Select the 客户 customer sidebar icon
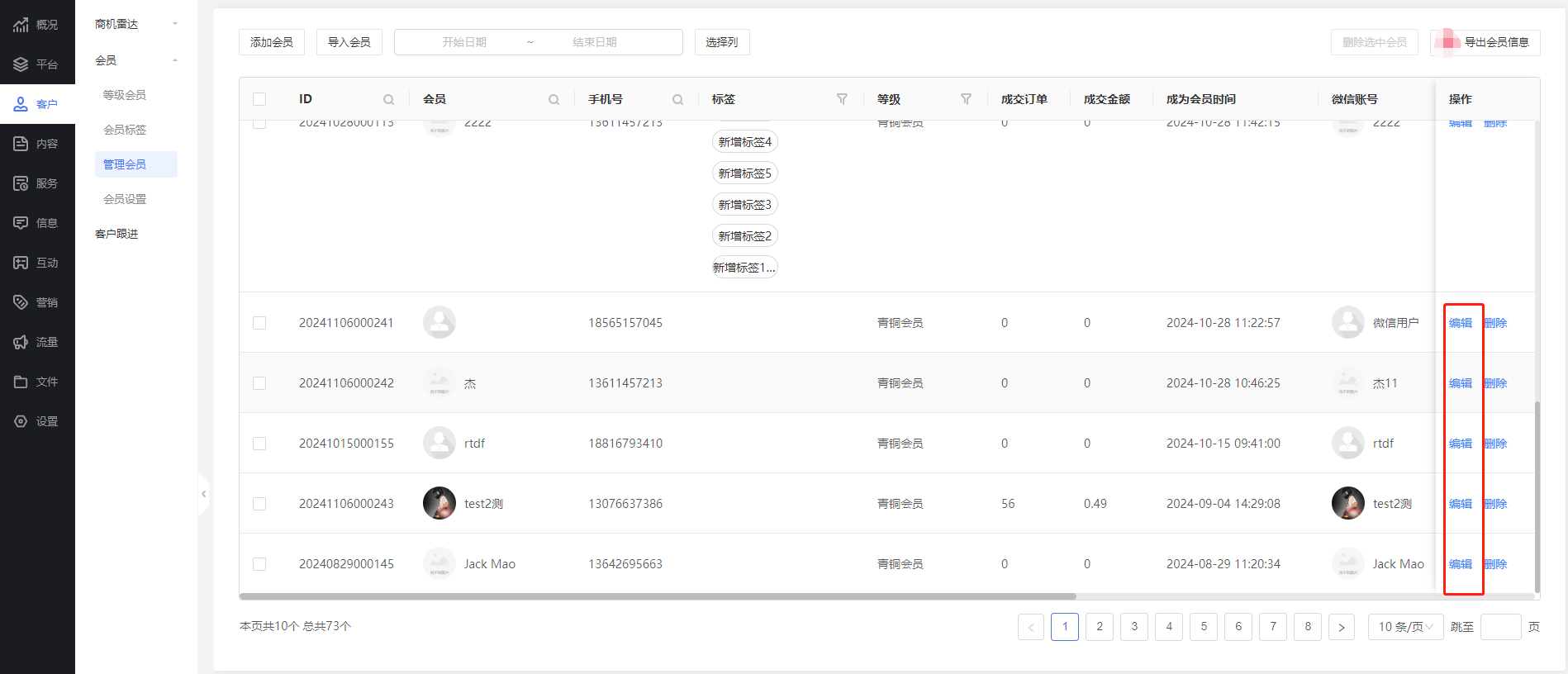Viewport: 1568px width, 674px height. coord(21,104)
